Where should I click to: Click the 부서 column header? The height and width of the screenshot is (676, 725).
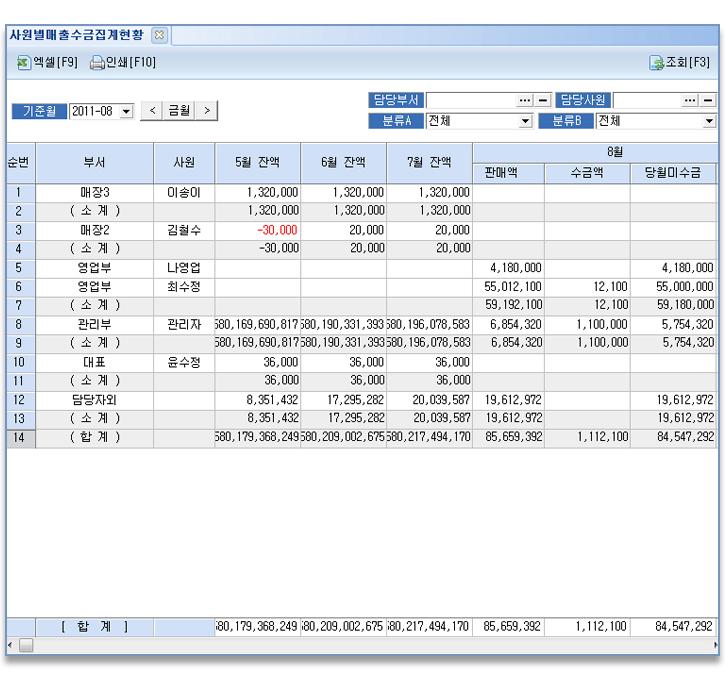point(94,162)
